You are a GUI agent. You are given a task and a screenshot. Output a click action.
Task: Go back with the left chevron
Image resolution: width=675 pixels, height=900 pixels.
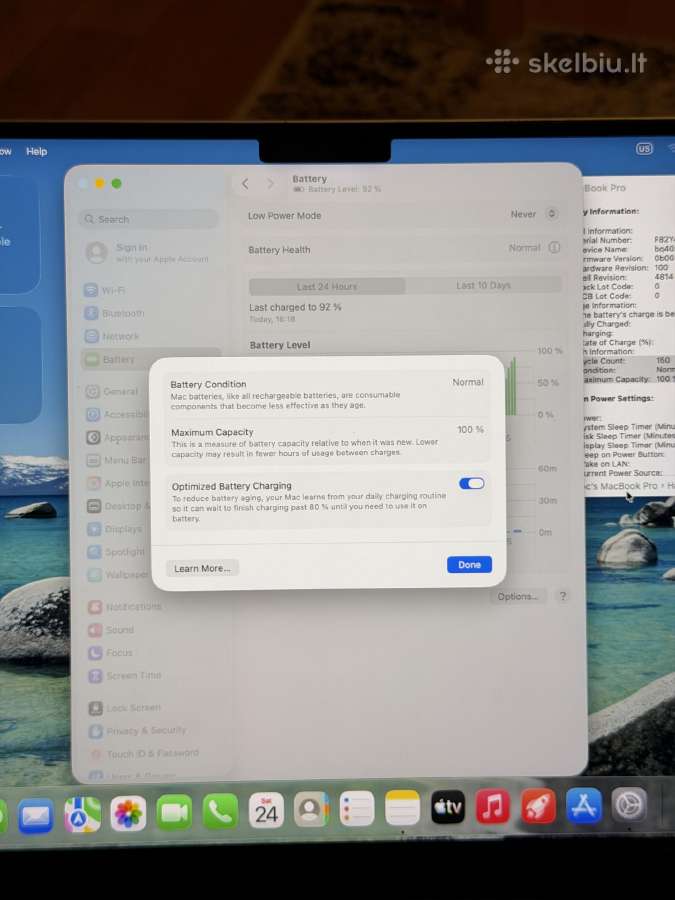click(245, 184)
